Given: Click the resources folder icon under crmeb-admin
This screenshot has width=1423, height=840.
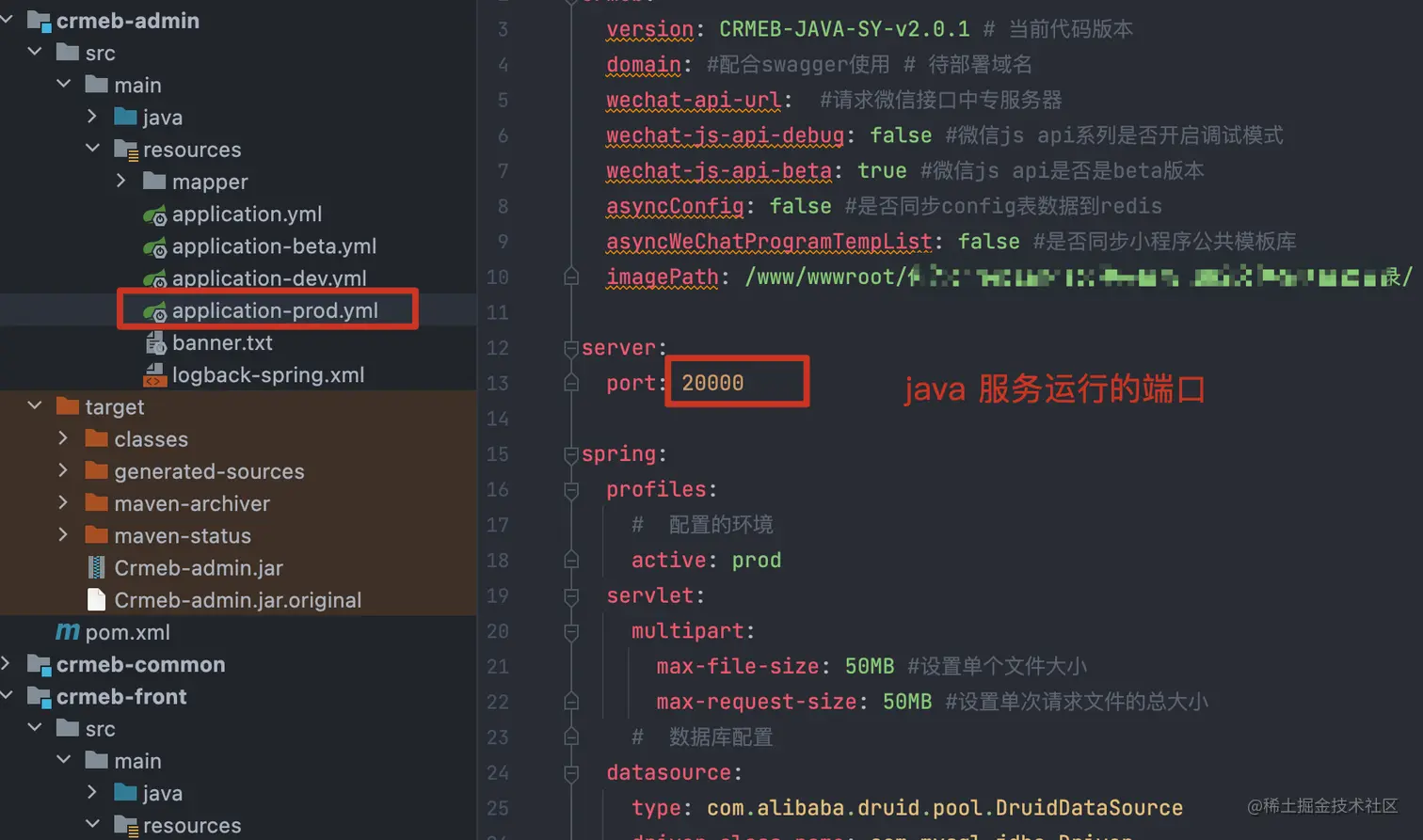Looking at the screenshot, I should pos(126,149).
